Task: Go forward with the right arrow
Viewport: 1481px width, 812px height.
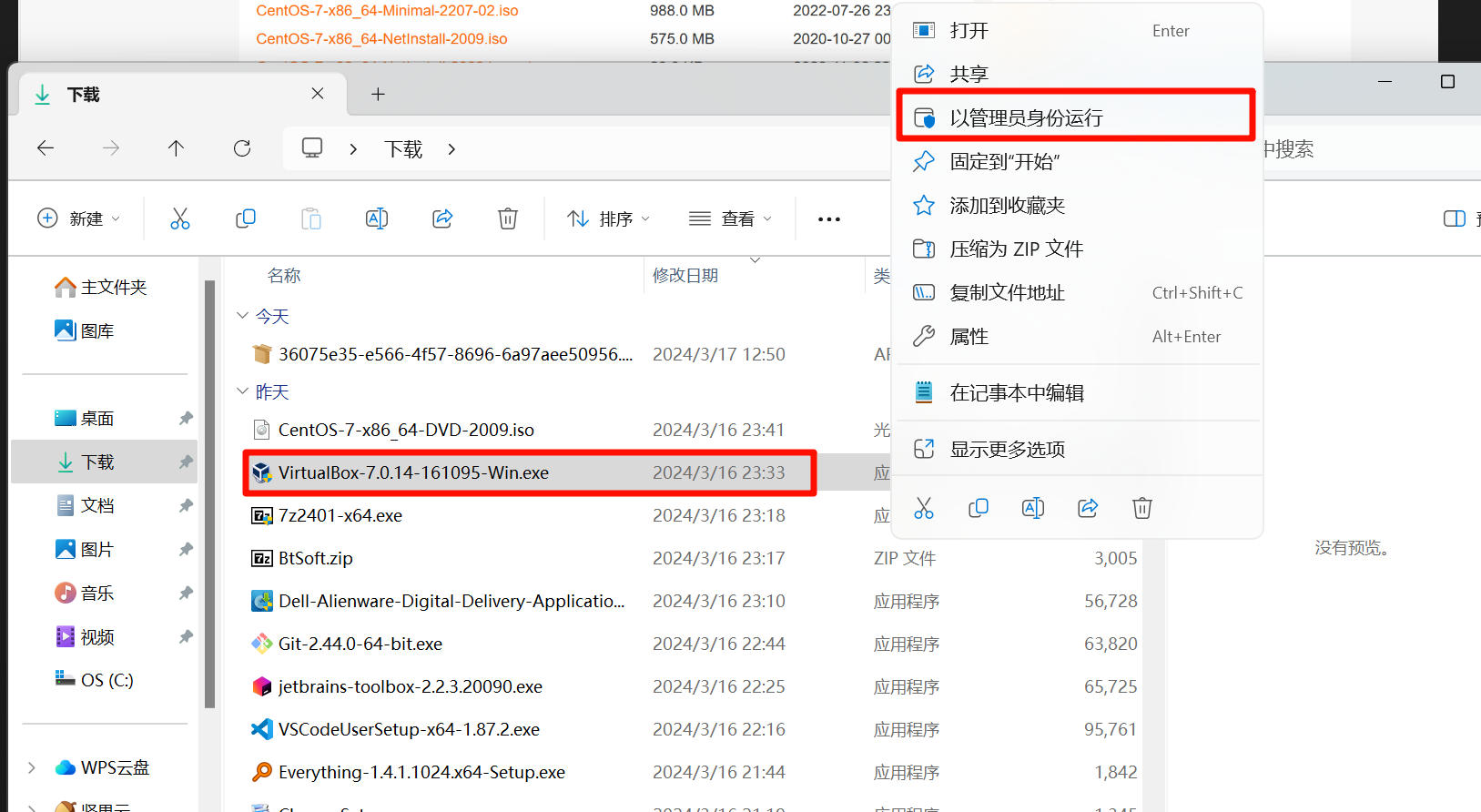Action: 111,148
